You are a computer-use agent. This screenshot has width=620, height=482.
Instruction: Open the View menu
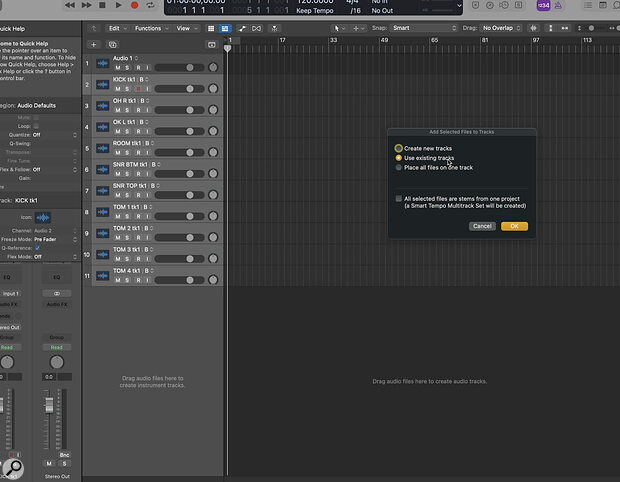(187, 28)
